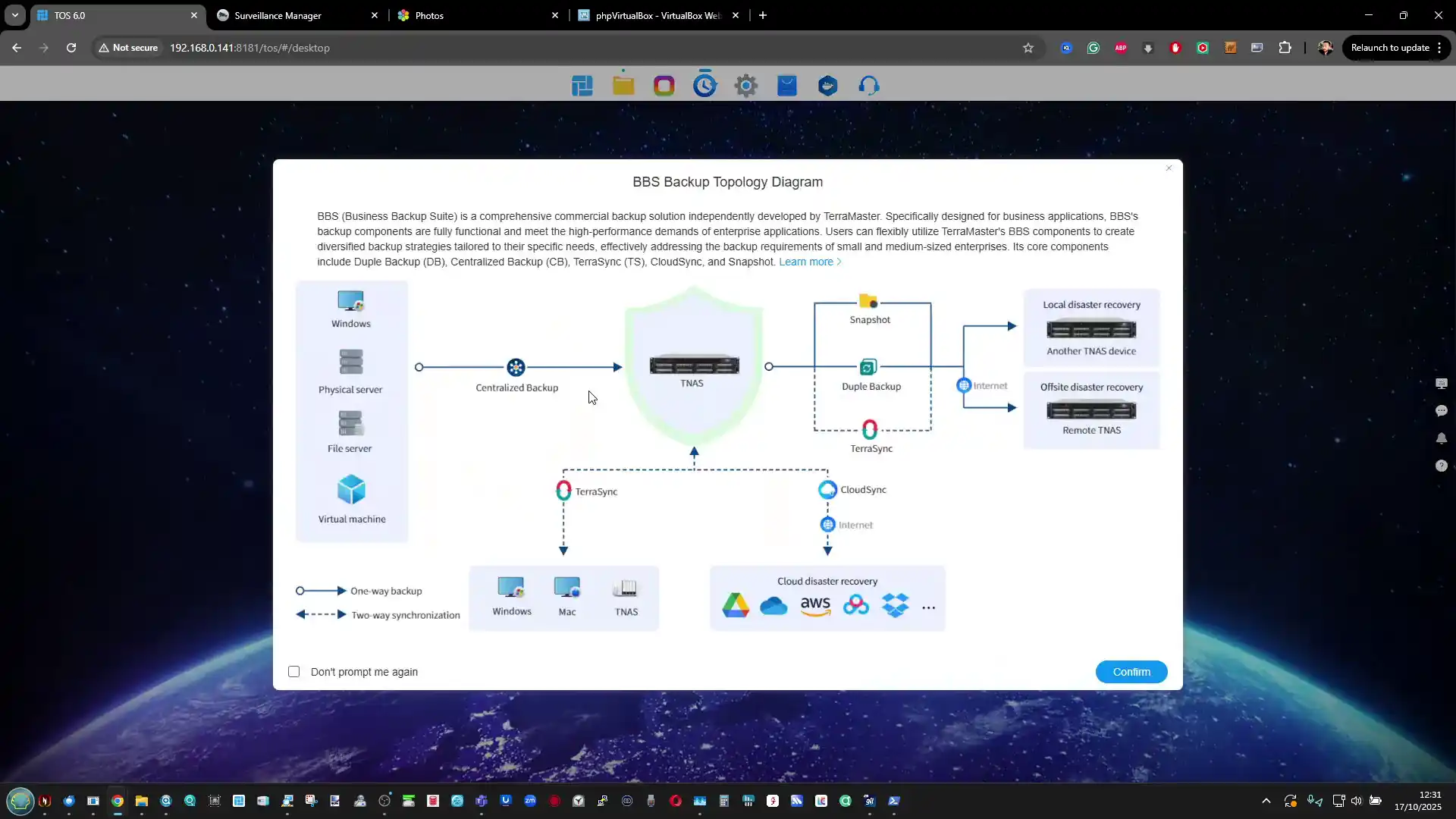Switch to the Surveillance Manager tab
The width and height of the screenshot is (1456, 819).
click(278, 15)
